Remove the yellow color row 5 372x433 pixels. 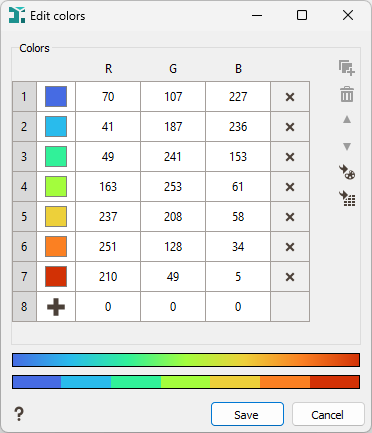tap(290, 217)
